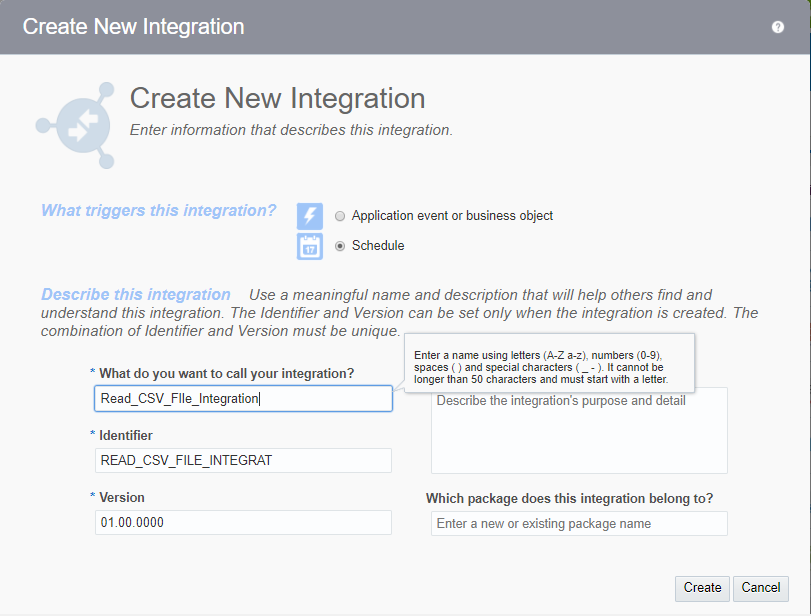Select the Schedule radio button

[x=341, y=246]
